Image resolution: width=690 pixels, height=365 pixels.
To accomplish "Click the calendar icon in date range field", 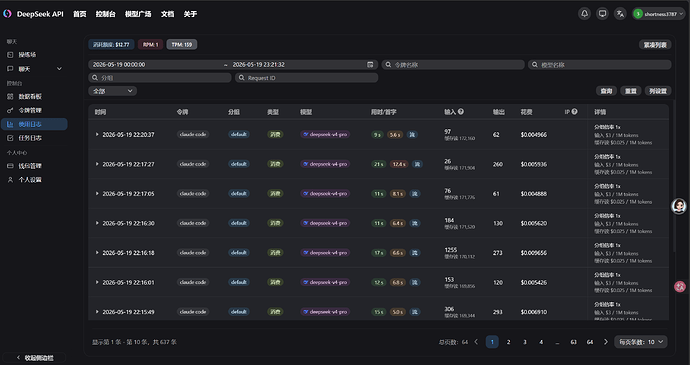I will (370, 64).
